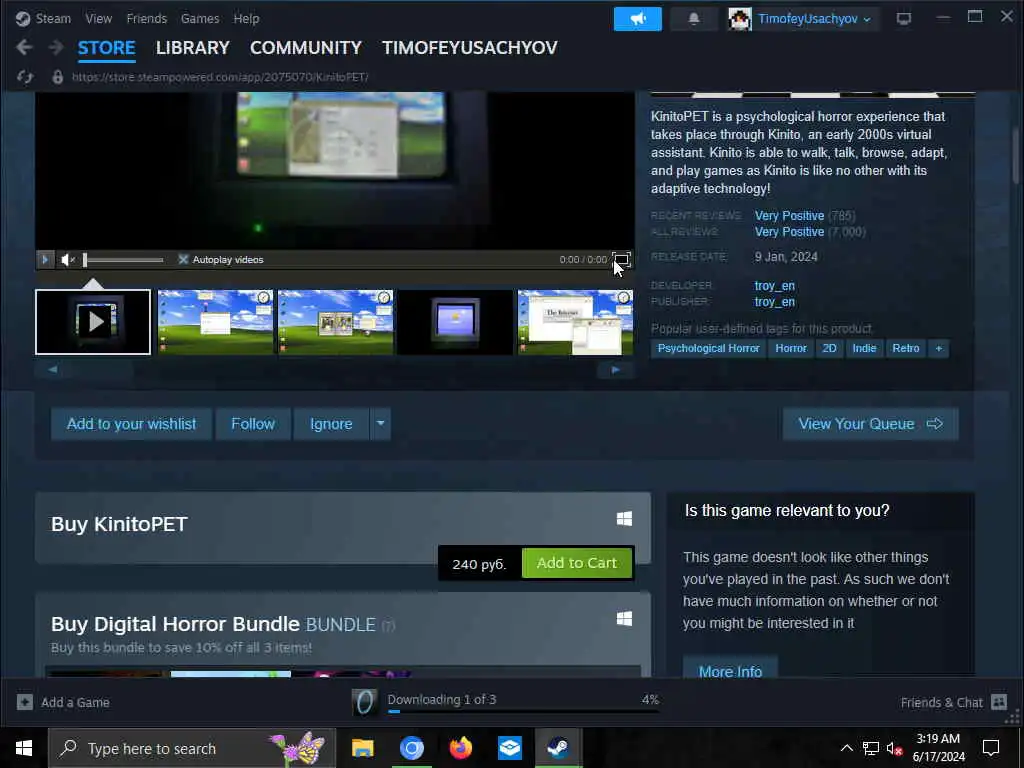Click Add a Game
The image size is (1024, 768).
63,702
